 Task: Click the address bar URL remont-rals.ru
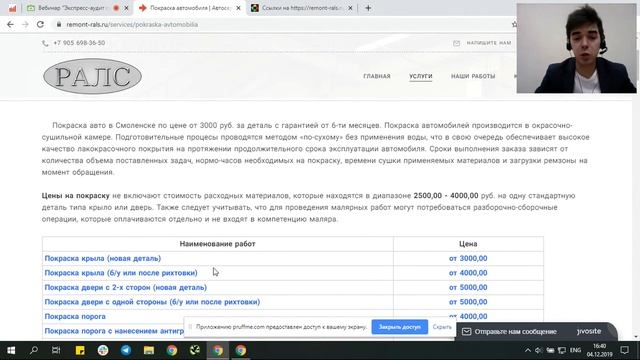click(132, 24)
